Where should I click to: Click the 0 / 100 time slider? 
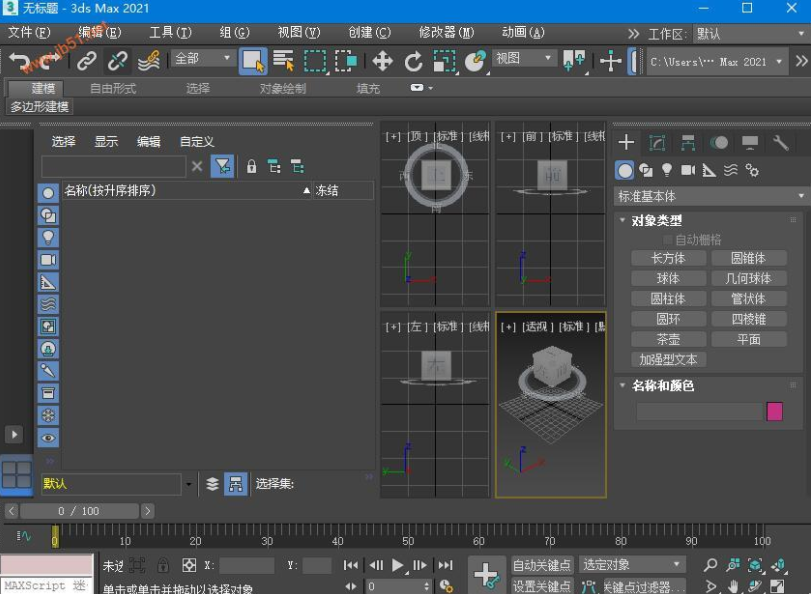click(79, 511)
